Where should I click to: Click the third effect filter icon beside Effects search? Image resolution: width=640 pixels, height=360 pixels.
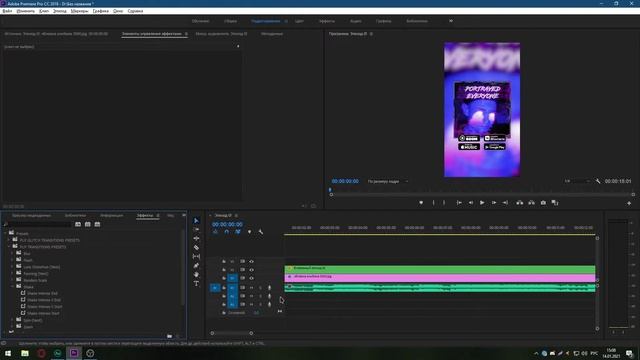point(97,224)
